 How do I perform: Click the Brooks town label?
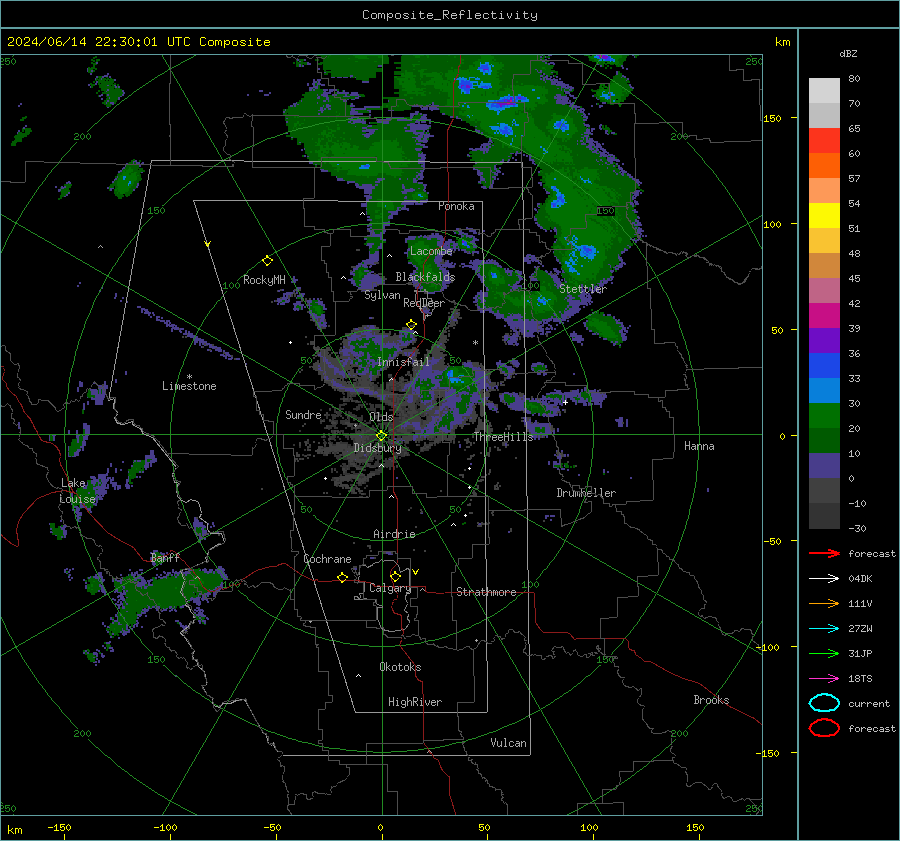711,700
